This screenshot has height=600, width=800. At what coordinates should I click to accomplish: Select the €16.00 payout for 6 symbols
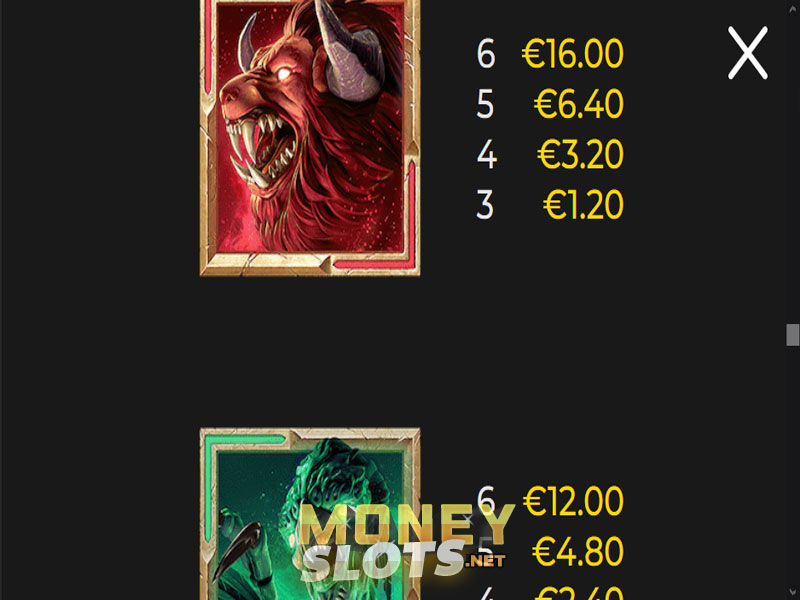click(x=572, y=54)
